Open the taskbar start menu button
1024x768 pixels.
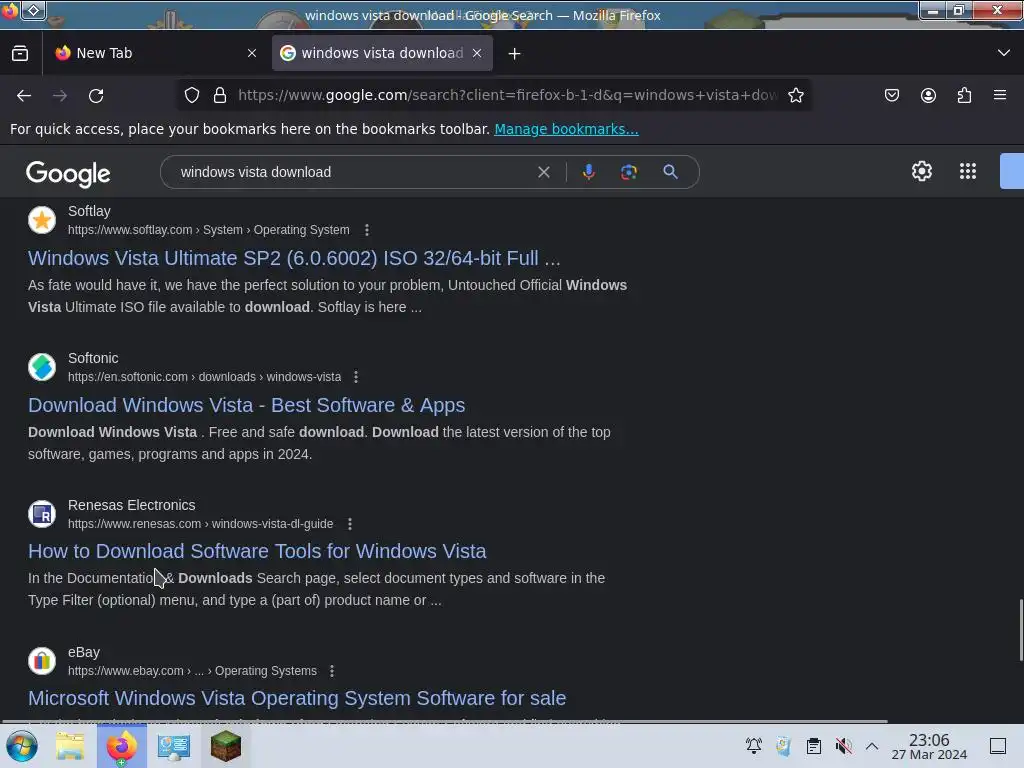point(22,746)
